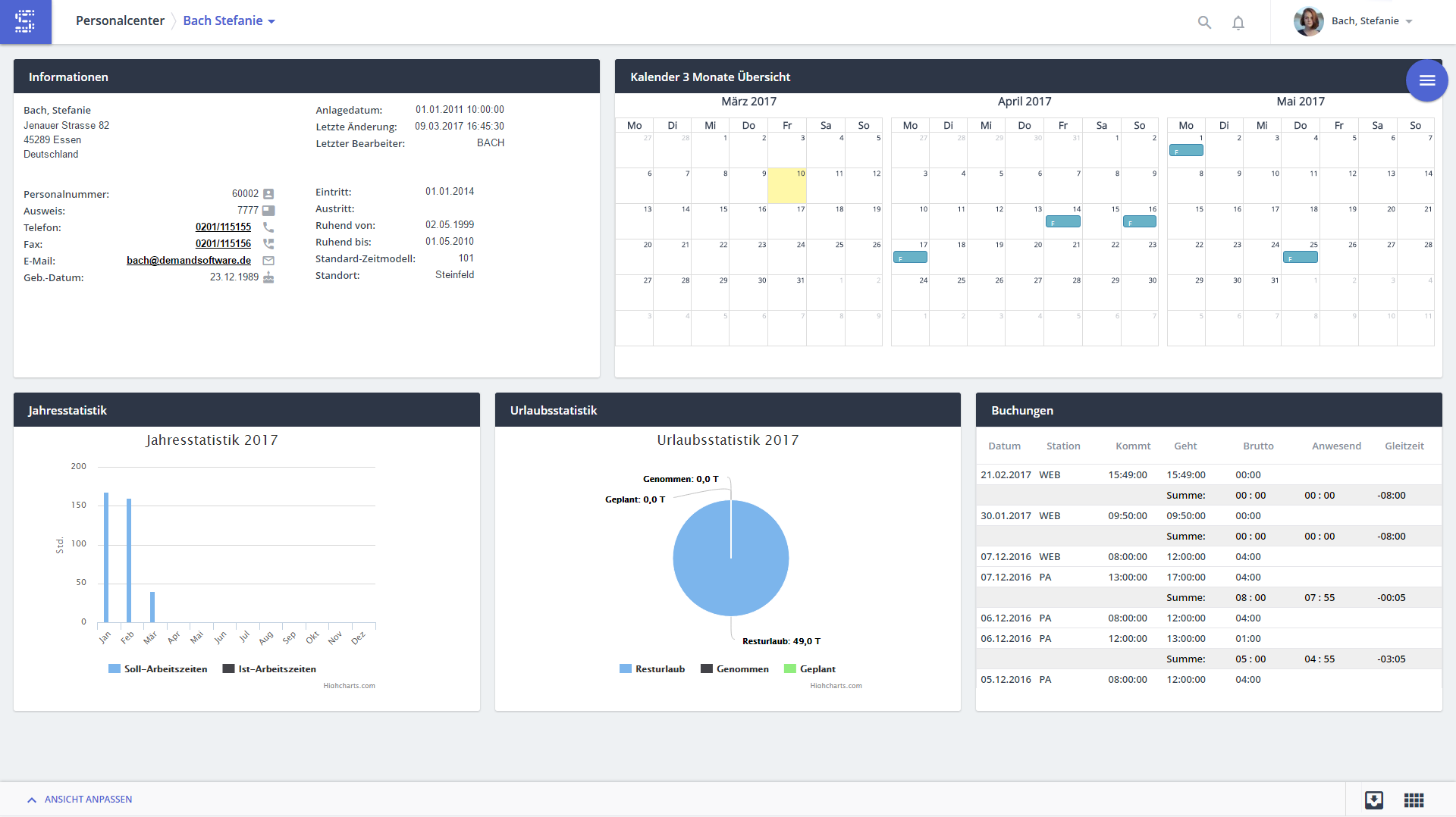
Task: Toggle Resturlaub legend in the pie chart
Action: (x=652, y=669)
